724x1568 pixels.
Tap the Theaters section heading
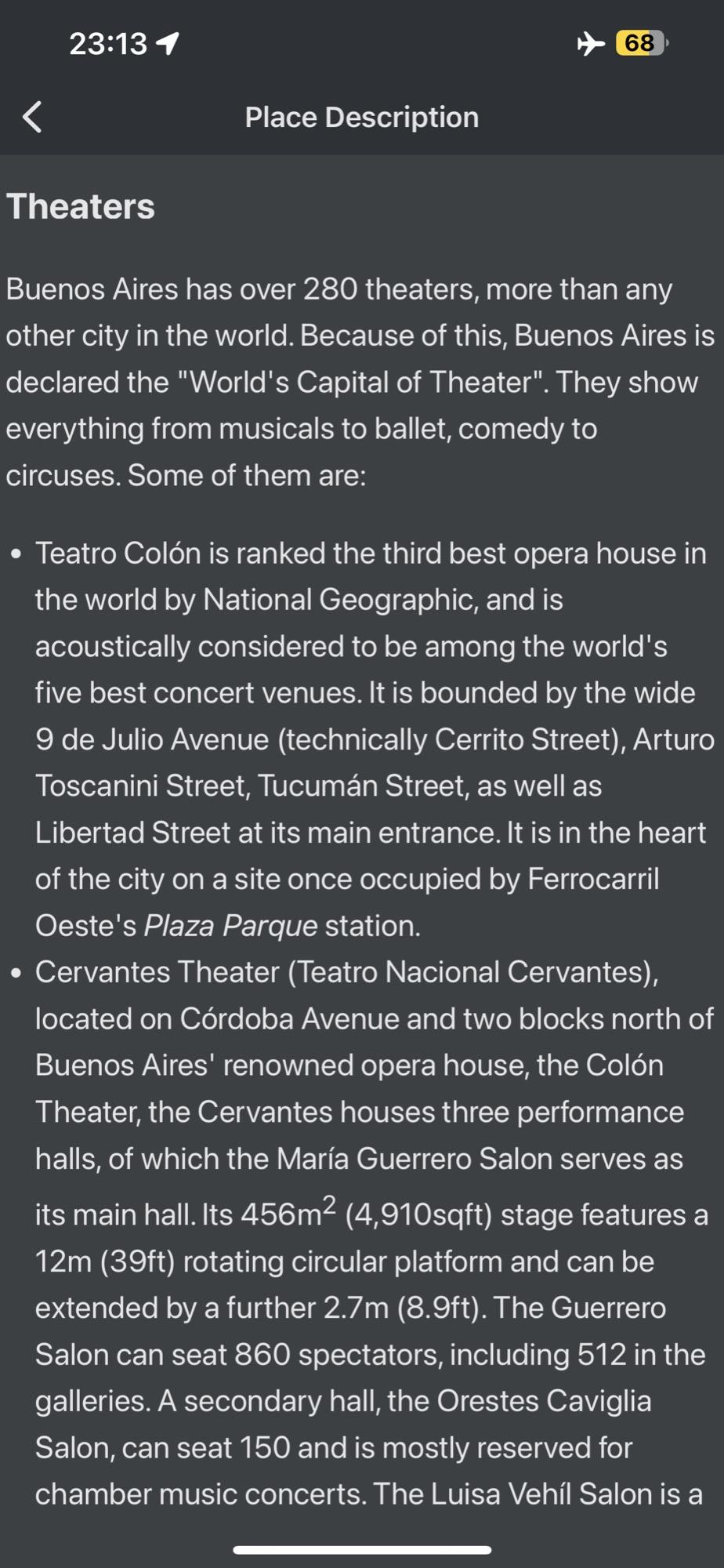click(81, 207)
